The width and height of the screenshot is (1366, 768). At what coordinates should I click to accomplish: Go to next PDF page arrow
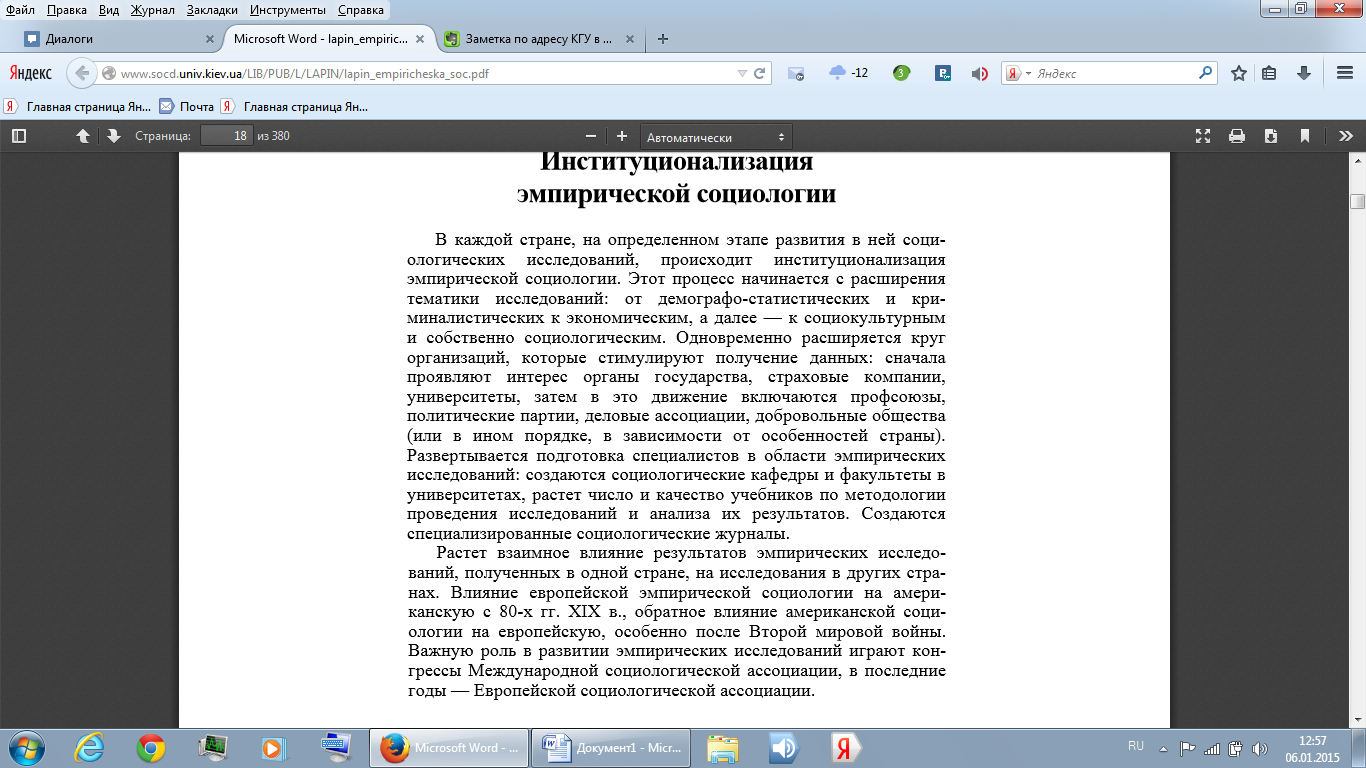click(114, 136)
